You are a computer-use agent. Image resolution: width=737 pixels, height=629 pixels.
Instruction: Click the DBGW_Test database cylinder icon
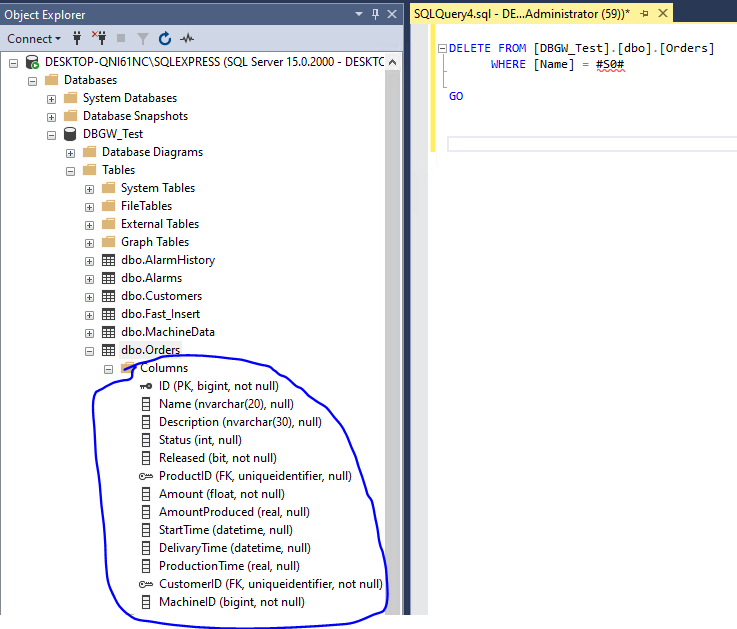70,134
